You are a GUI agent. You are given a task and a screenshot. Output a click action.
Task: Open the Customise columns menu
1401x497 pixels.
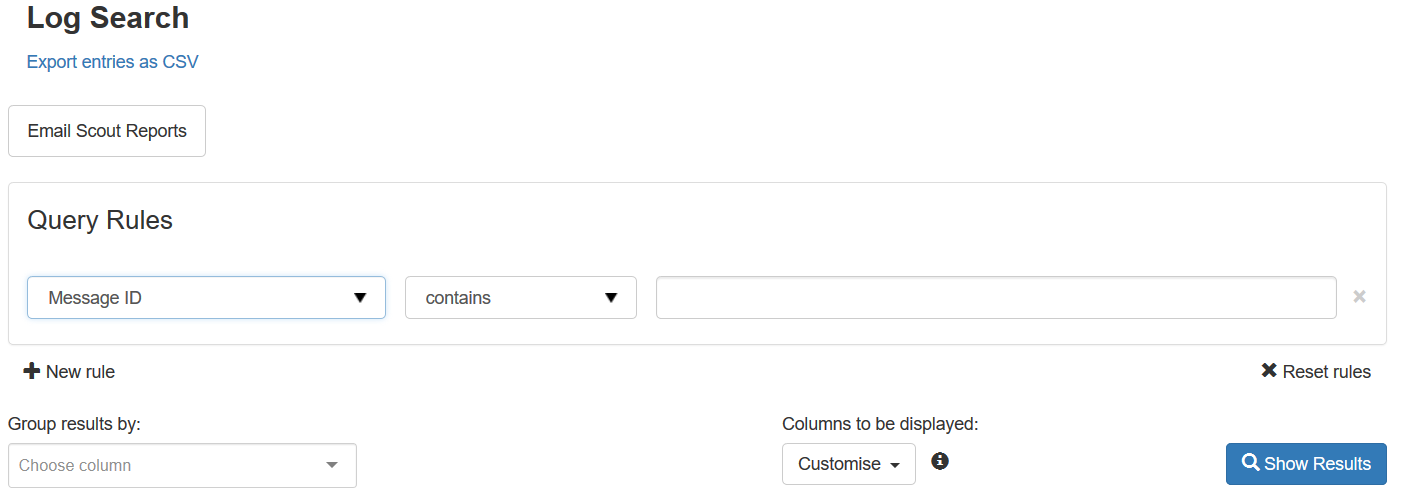[x=849, y=464]
